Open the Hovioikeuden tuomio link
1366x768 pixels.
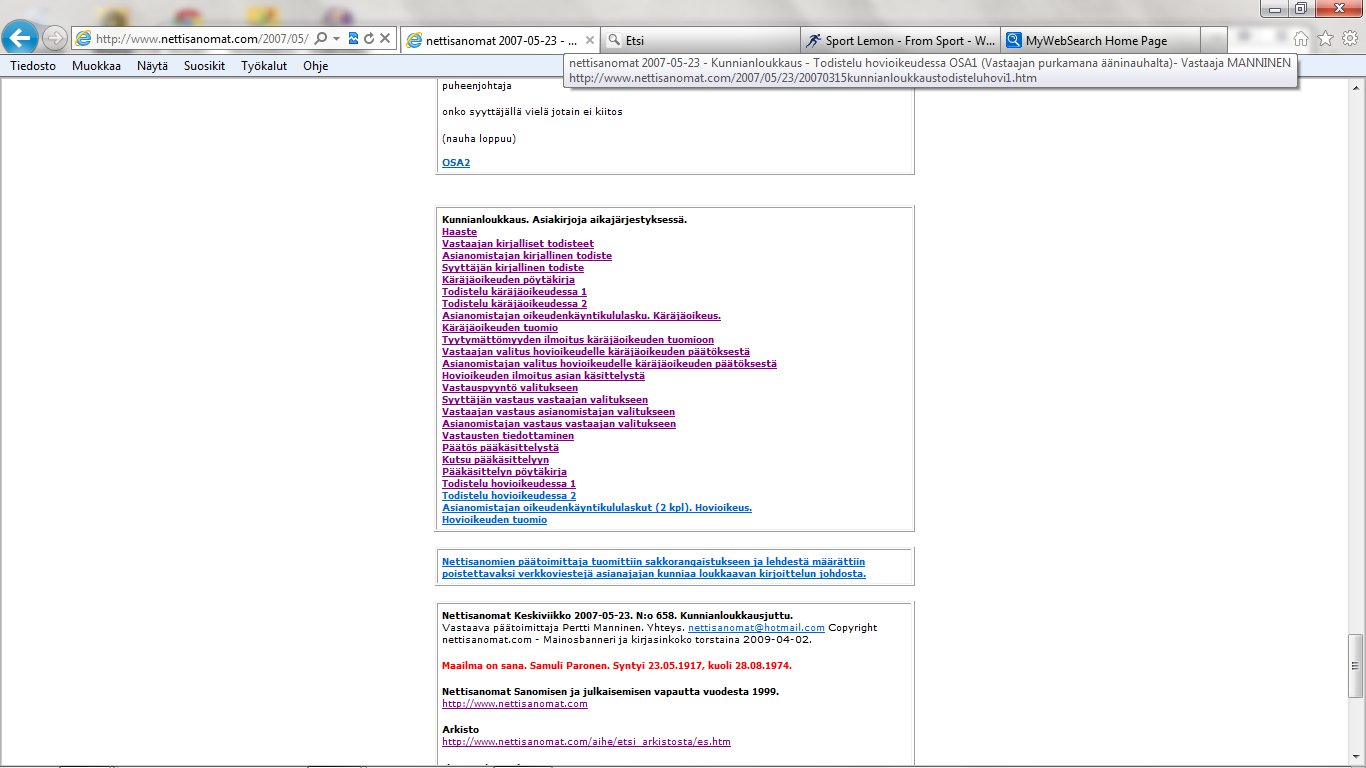point(494,520)
